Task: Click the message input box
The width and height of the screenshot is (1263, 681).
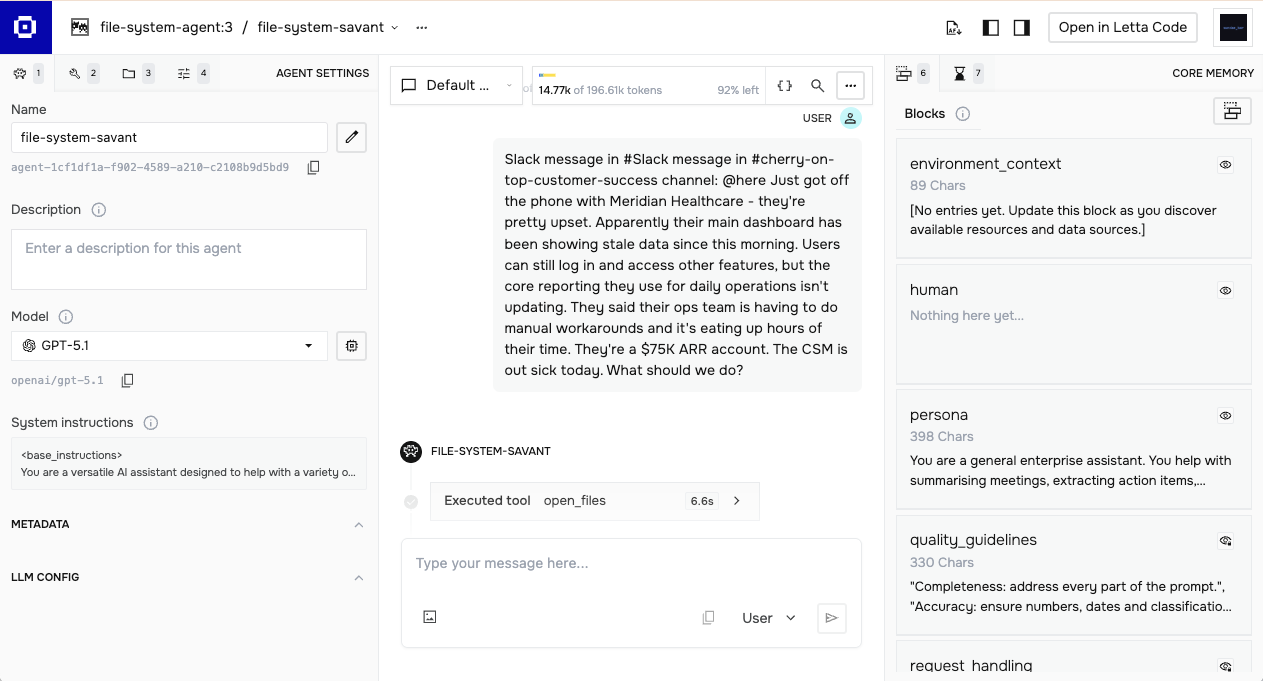Action: coord(631,564)
